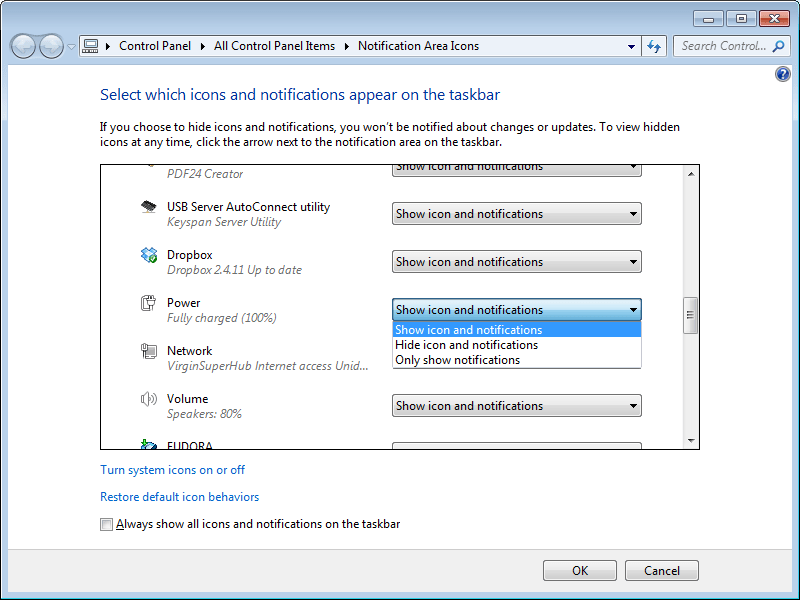Click Restore default icon behaviors link
The height and width of the screenshot is (600, 800).
click(180, 497)
